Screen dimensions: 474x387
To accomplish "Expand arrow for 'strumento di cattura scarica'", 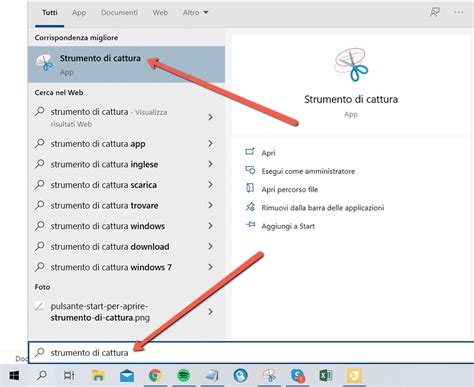I will tap(210, 185).
